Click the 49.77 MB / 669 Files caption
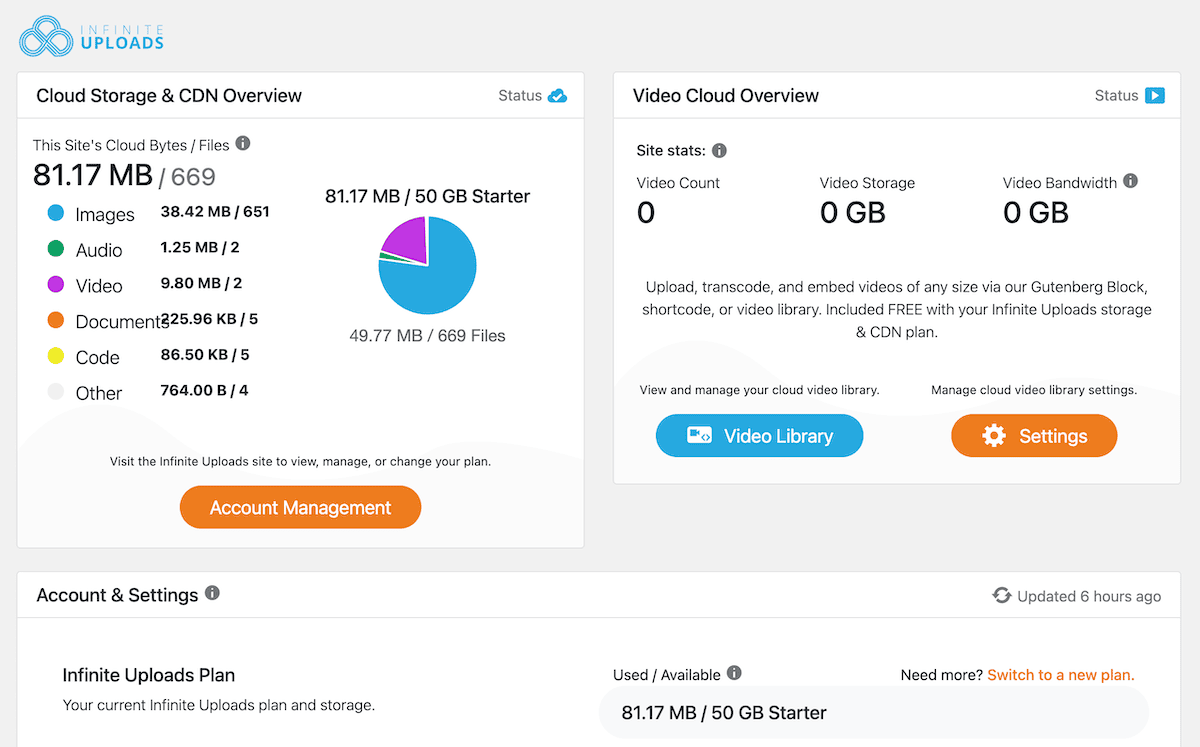Image resolution: width=1200 pixels, height=747 pixels. point(427,336)
